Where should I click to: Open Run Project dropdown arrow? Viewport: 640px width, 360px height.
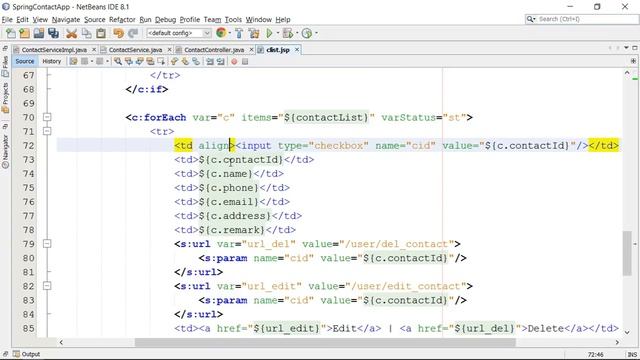(278, 33)
